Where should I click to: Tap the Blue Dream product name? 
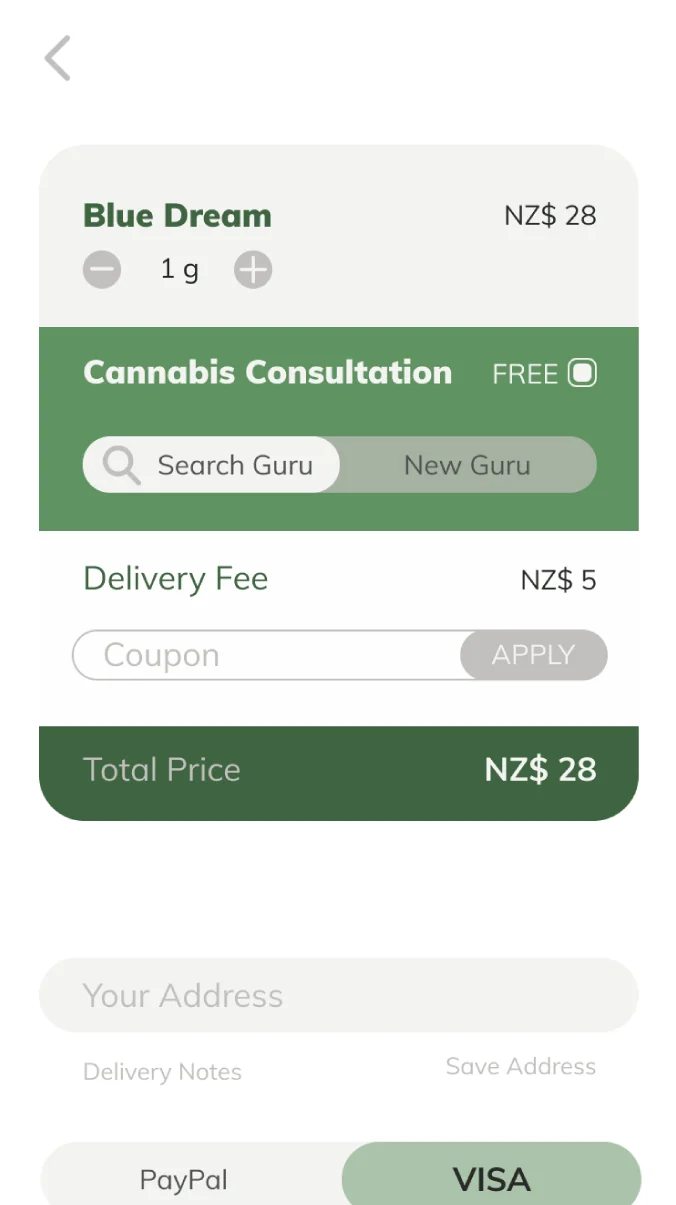tap(177, 216)
